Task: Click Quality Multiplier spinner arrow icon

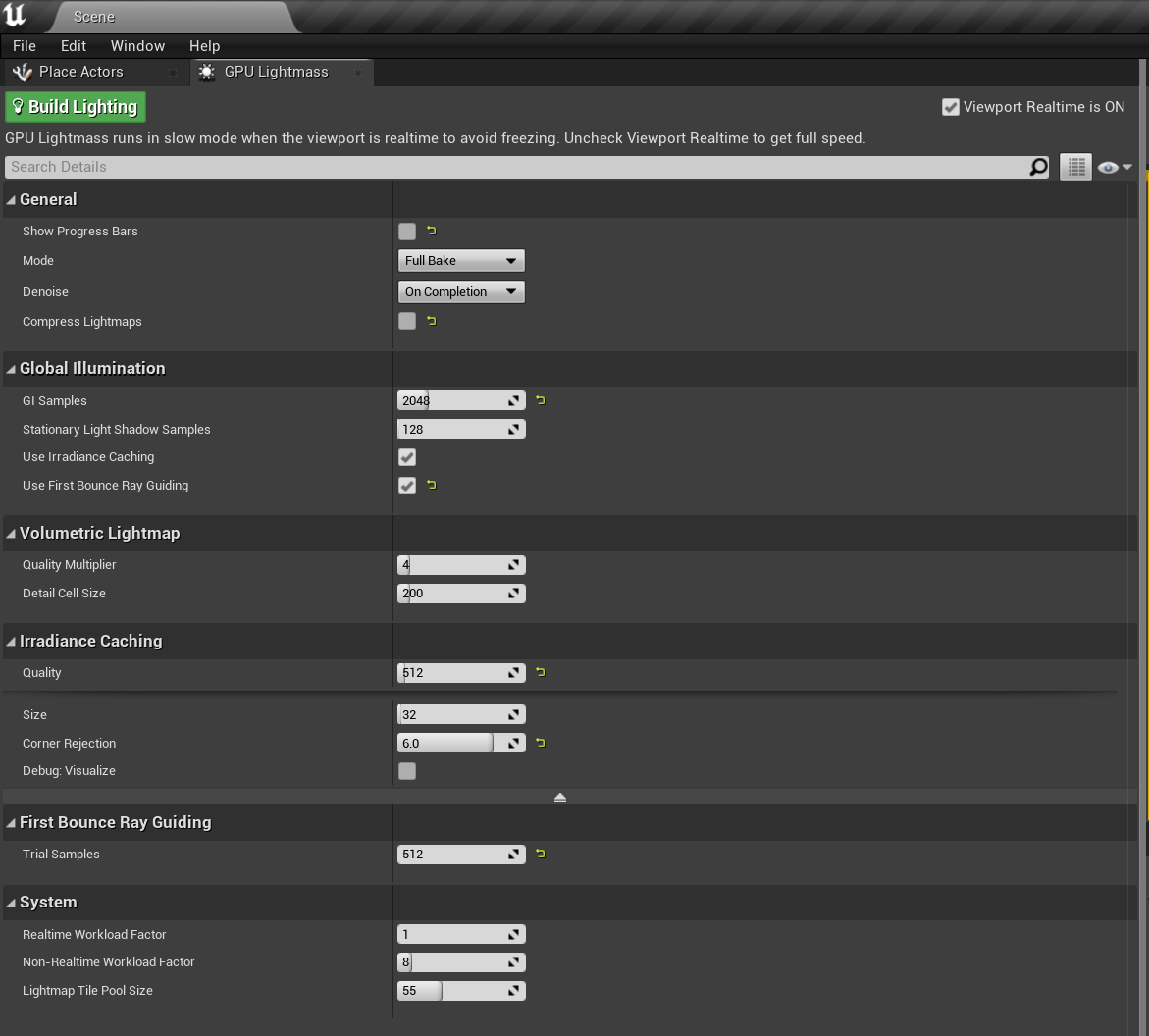Action: pyautogui.click(x=514, y=565)
